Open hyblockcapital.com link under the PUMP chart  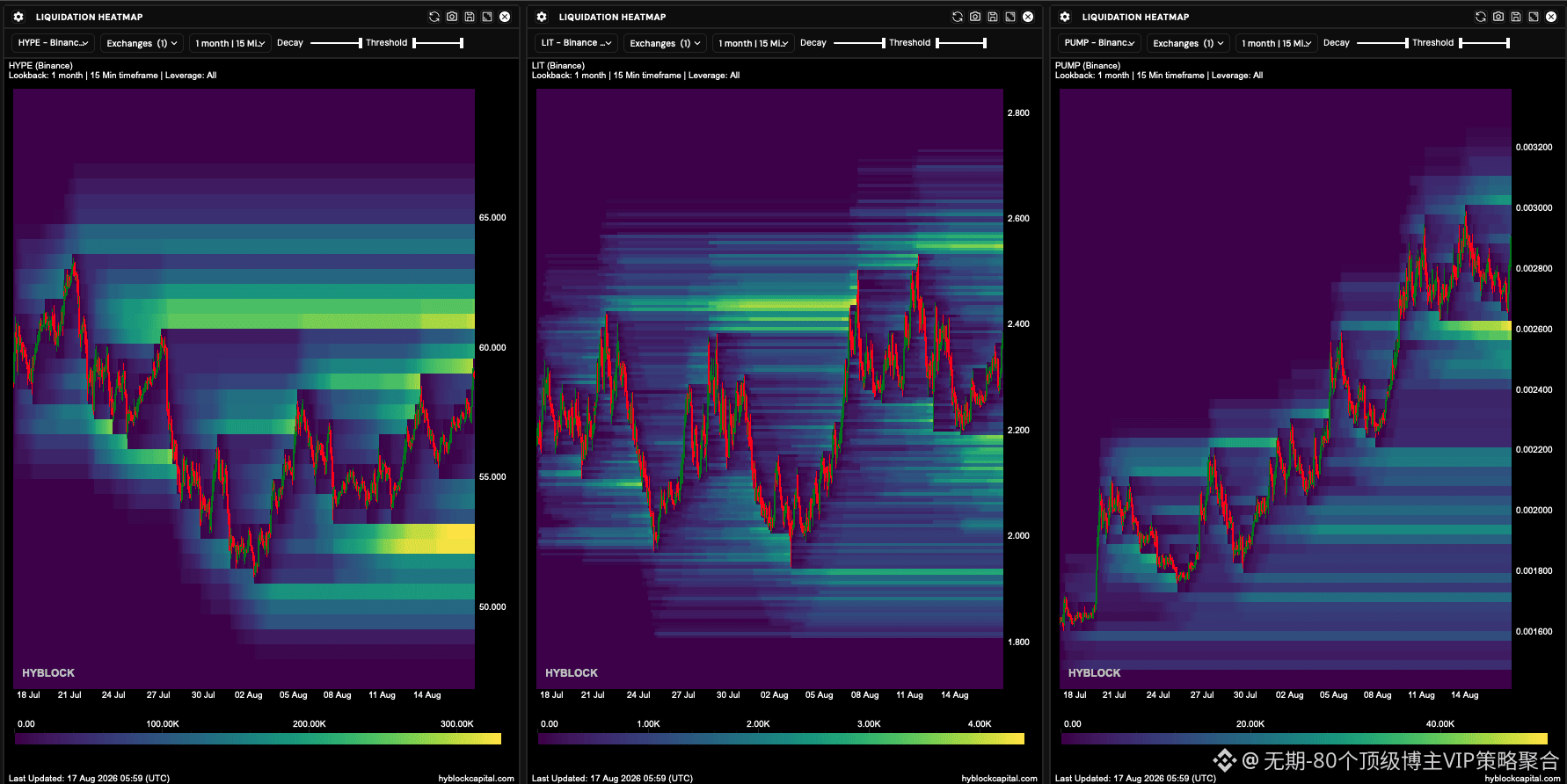pyautogui.click(x=1522, y=779)
